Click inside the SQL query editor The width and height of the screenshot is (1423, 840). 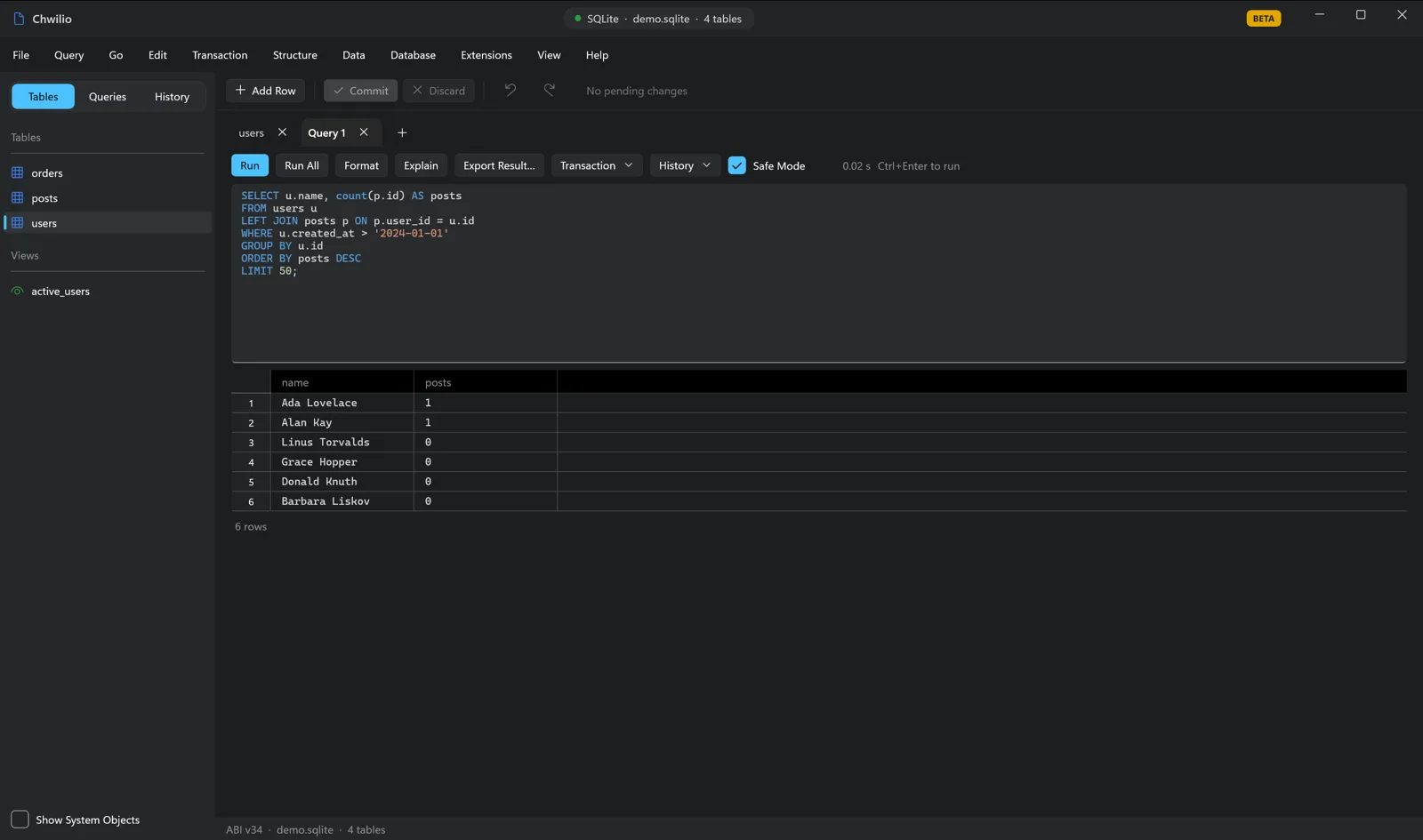pyautogui.click(x=818, y=273)
